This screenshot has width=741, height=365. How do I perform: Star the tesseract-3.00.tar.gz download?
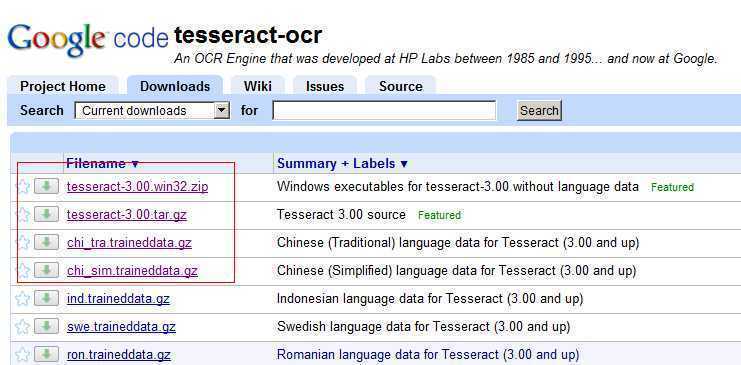23,215
